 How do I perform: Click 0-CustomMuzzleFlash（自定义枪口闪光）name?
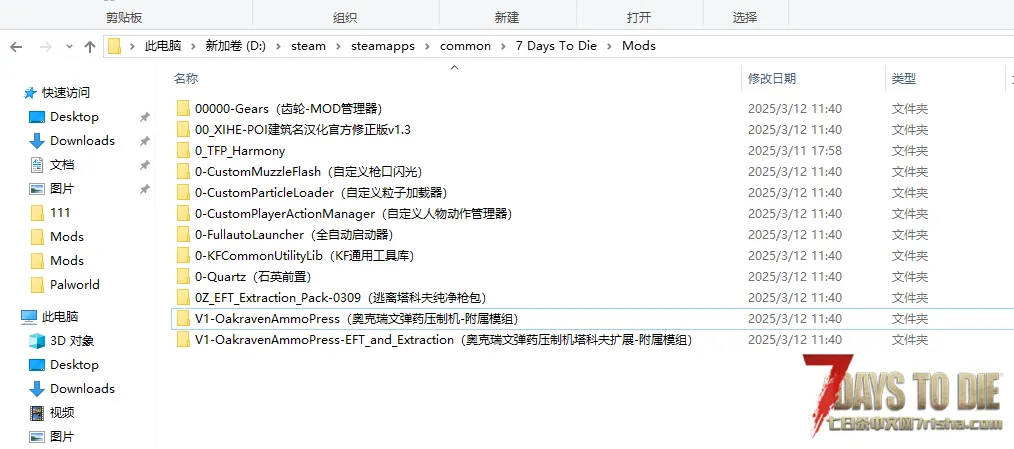coord(310,171)
